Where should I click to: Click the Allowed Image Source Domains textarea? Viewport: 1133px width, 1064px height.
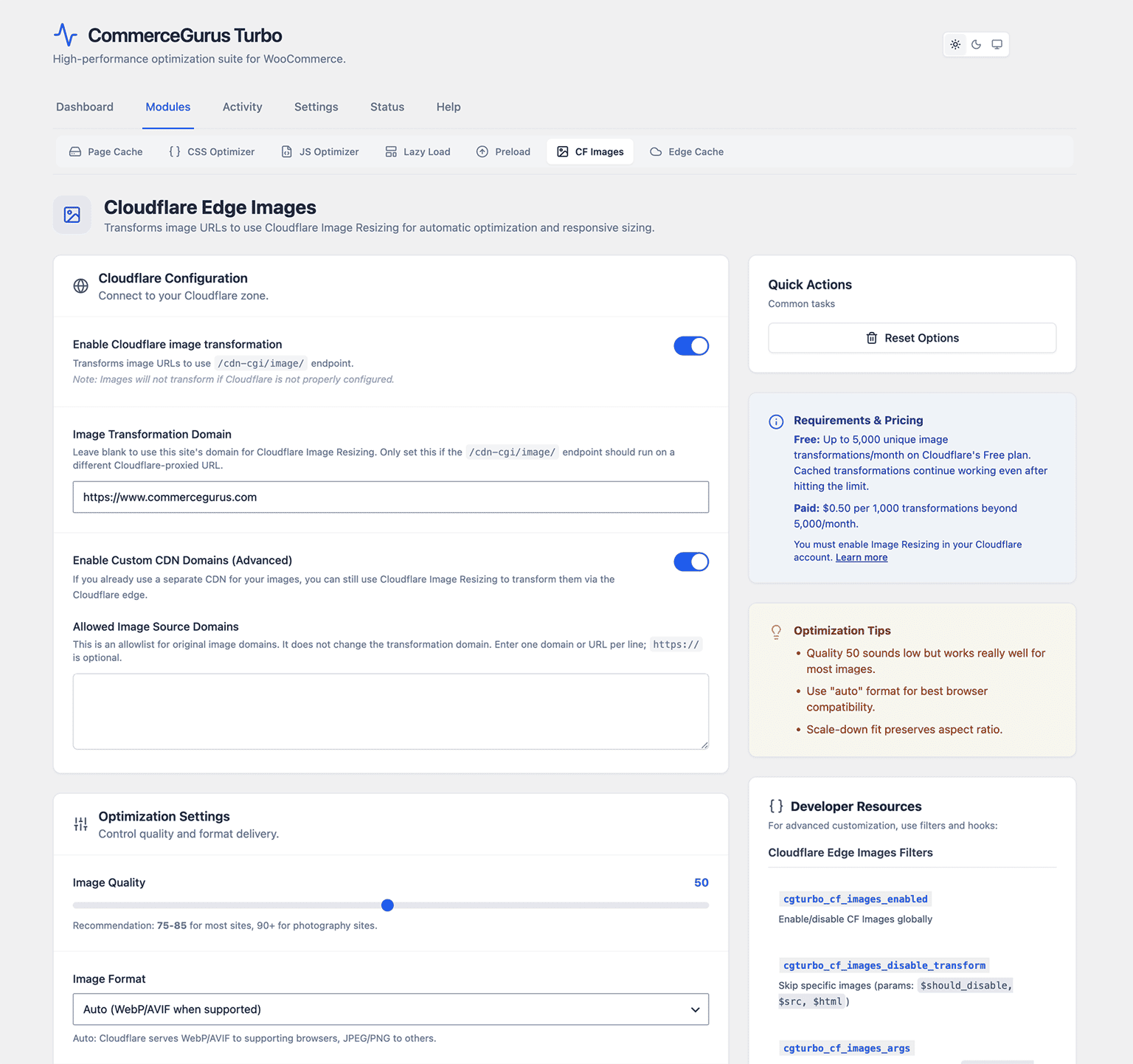coord(391,711)
